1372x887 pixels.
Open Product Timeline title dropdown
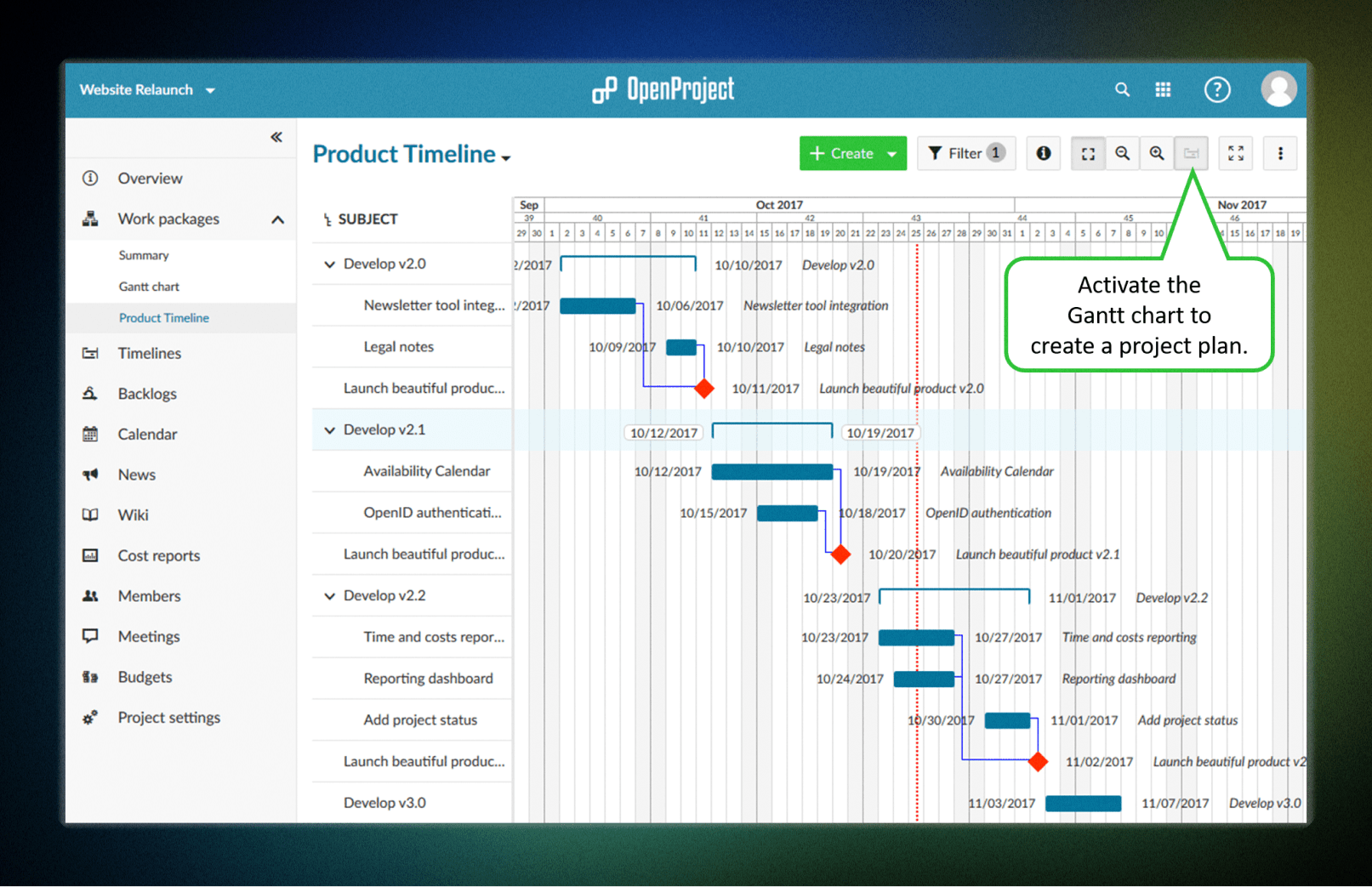click(x=412, y=154)
